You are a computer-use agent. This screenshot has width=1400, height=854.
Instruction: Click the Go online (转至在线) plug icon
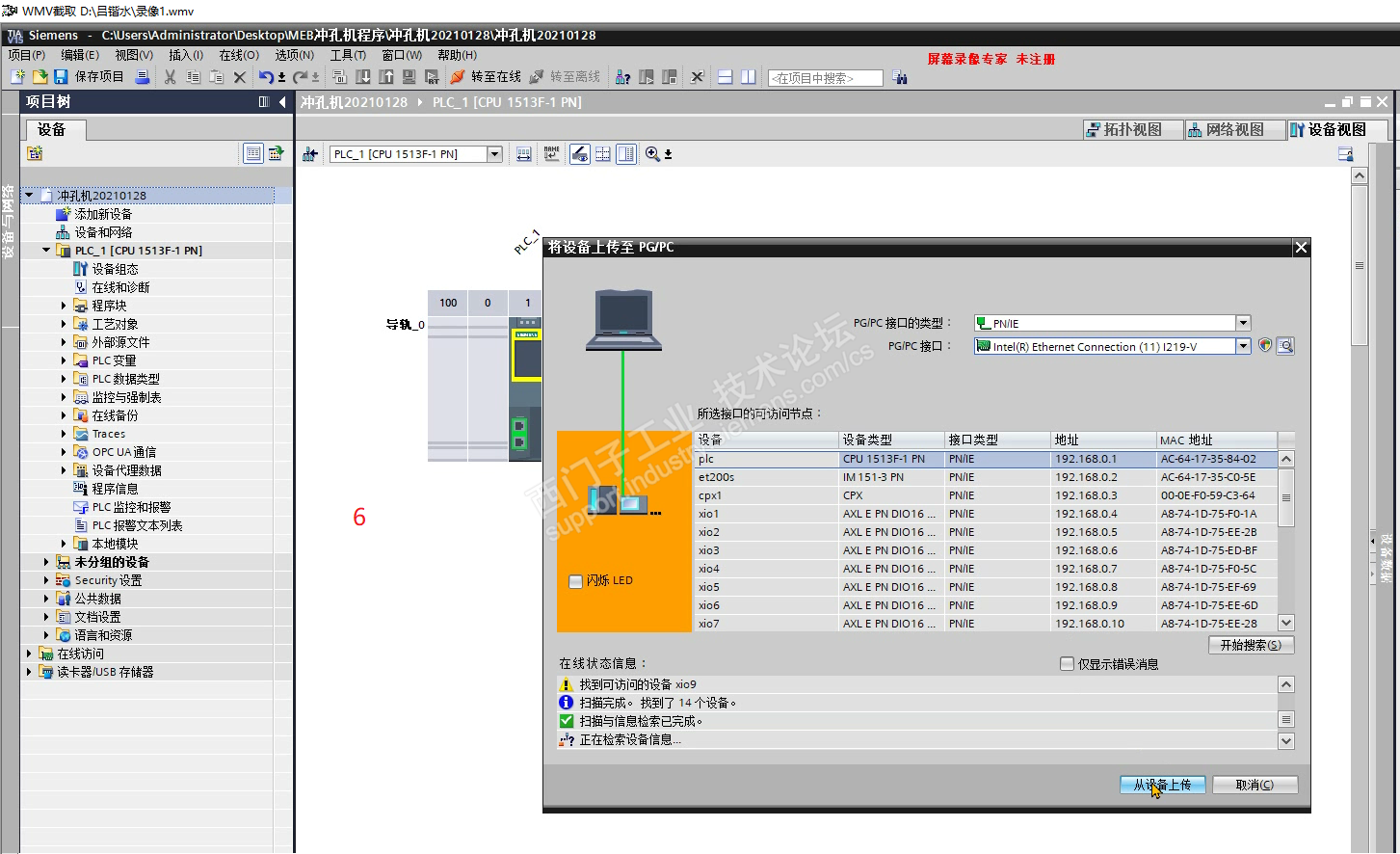pyautogui.click(x=458, y=77)
